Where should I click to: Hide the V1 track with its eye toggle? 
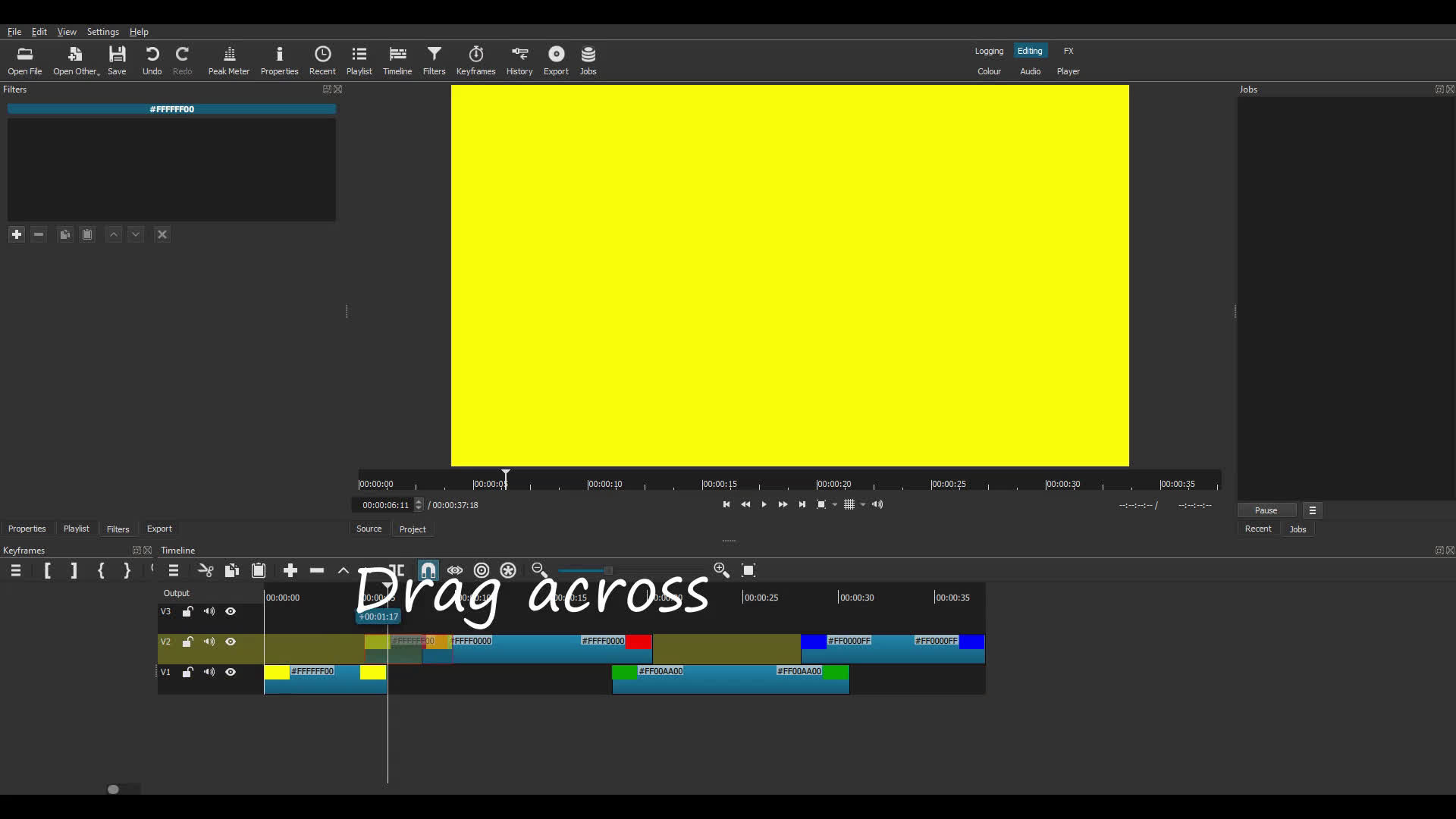tap(231, 672)
